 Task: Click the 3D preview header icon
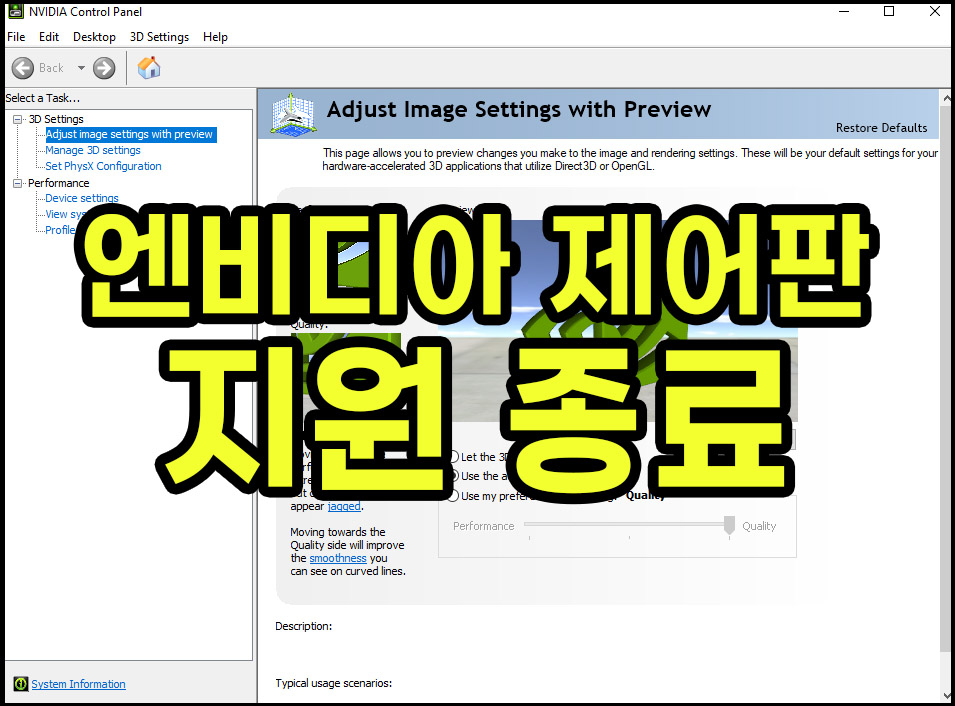(x=294, y=114)
